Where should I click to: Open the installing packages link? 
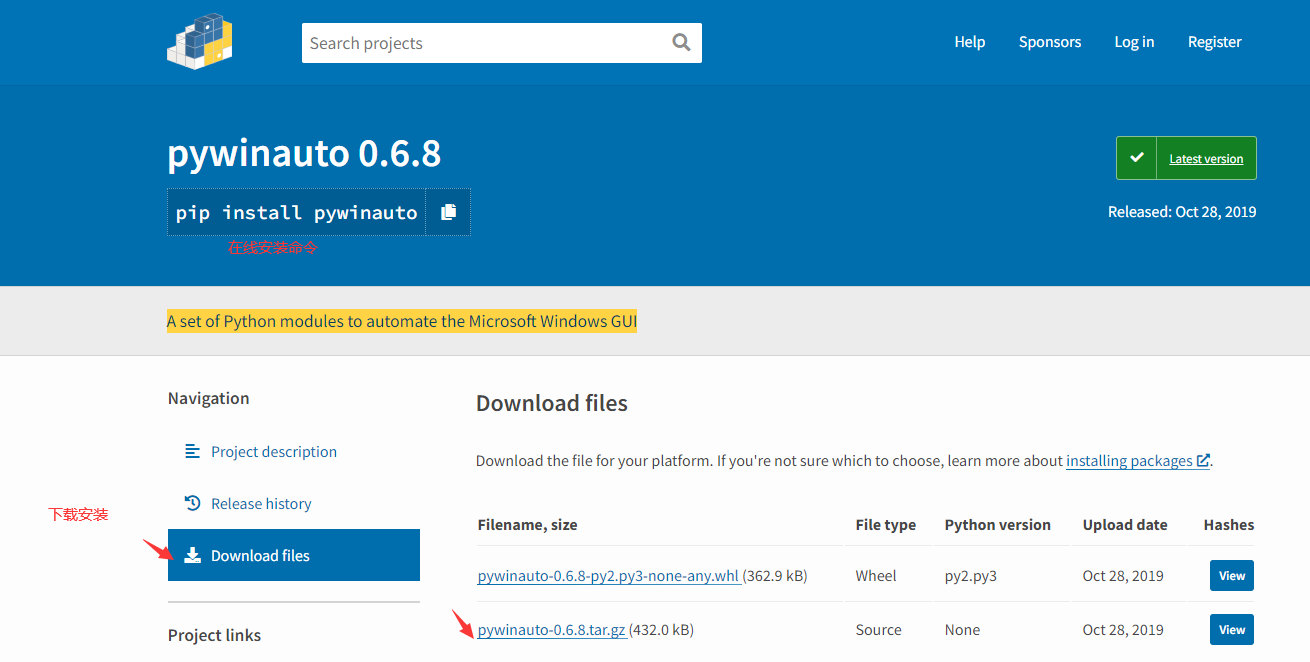[x=1129, y=461]
